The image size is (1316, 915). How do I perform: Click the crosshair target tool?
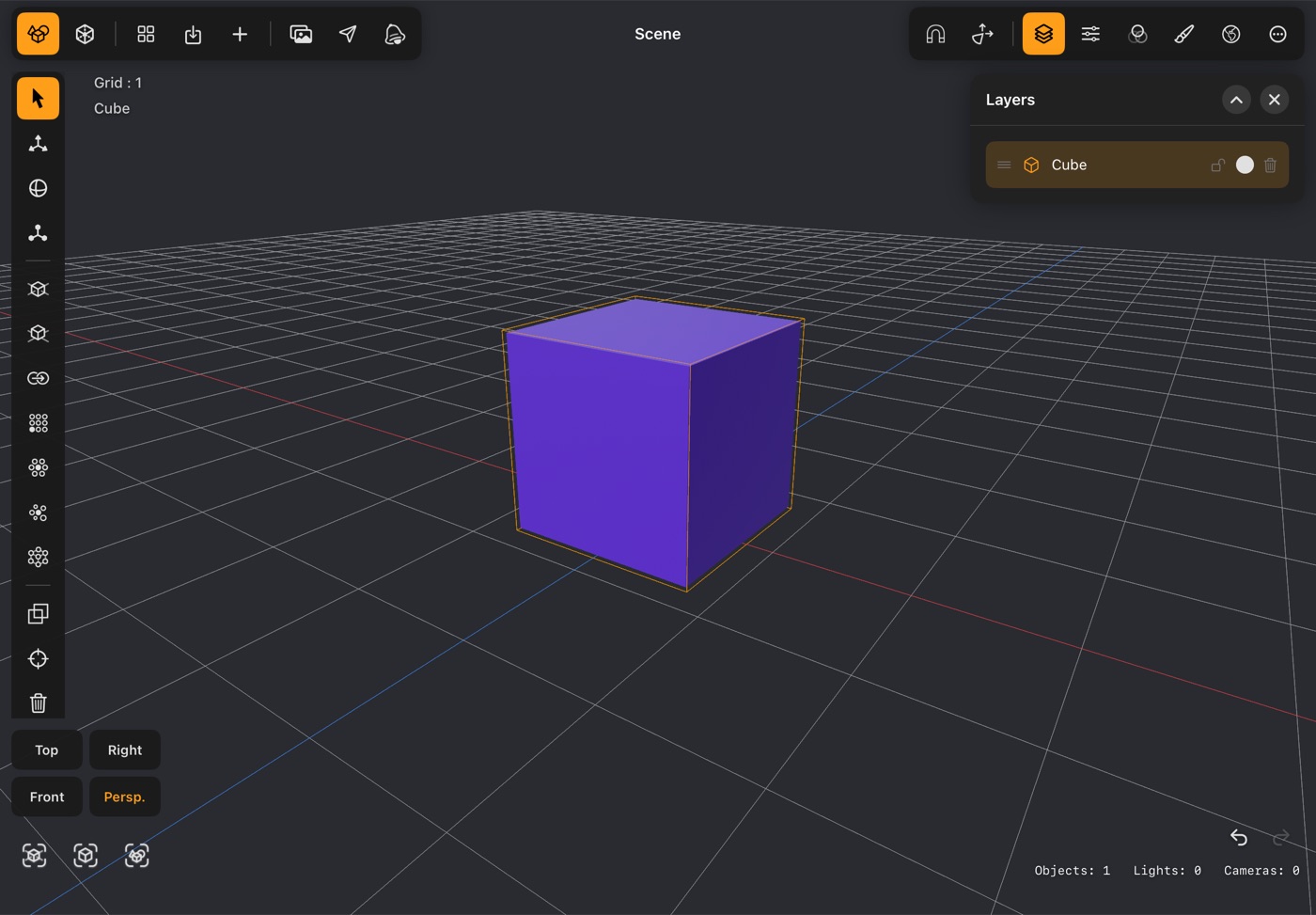point(38,658)
